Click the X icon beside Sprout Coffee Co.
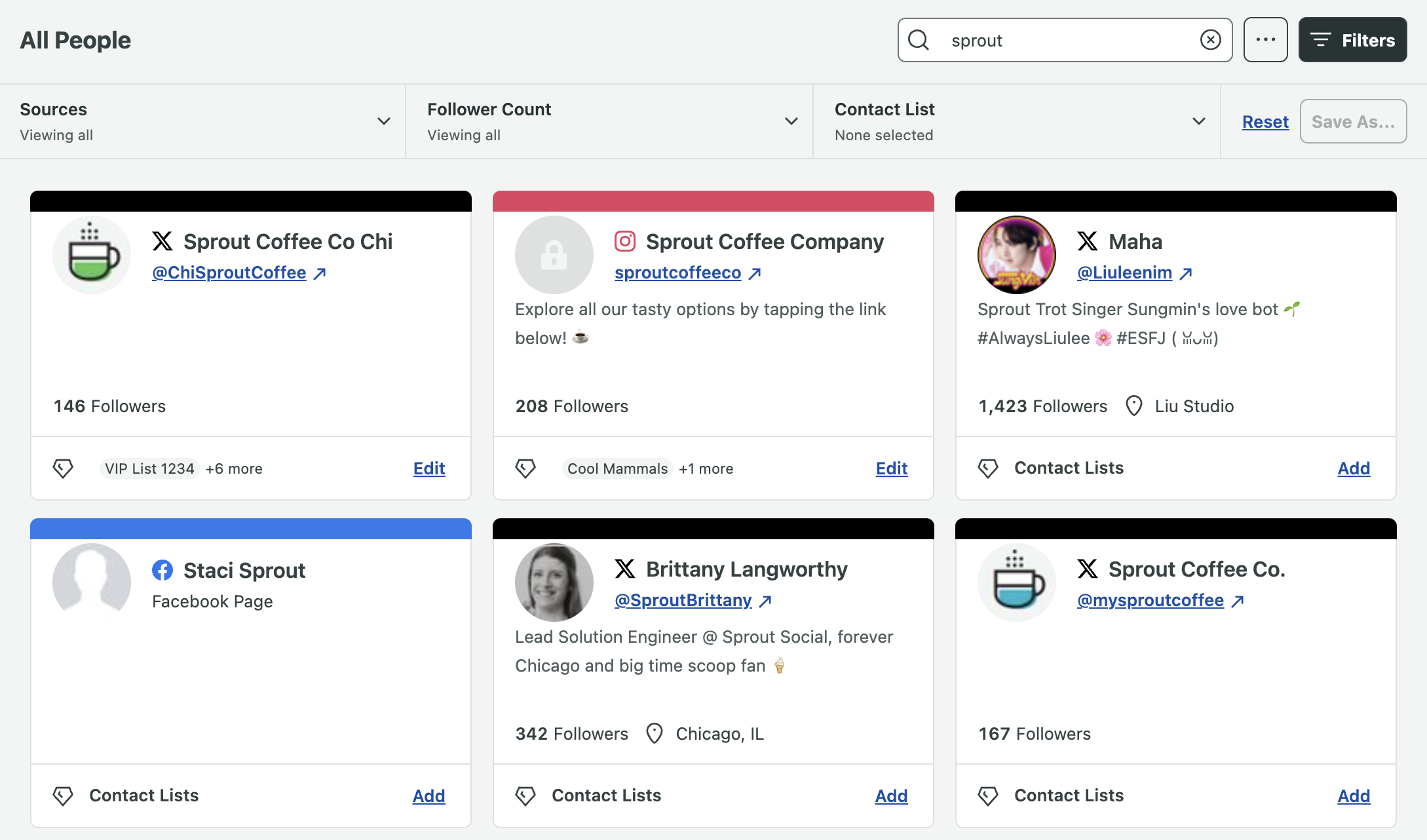This screenshot has height=840, width=1427. pos(1088,569)
